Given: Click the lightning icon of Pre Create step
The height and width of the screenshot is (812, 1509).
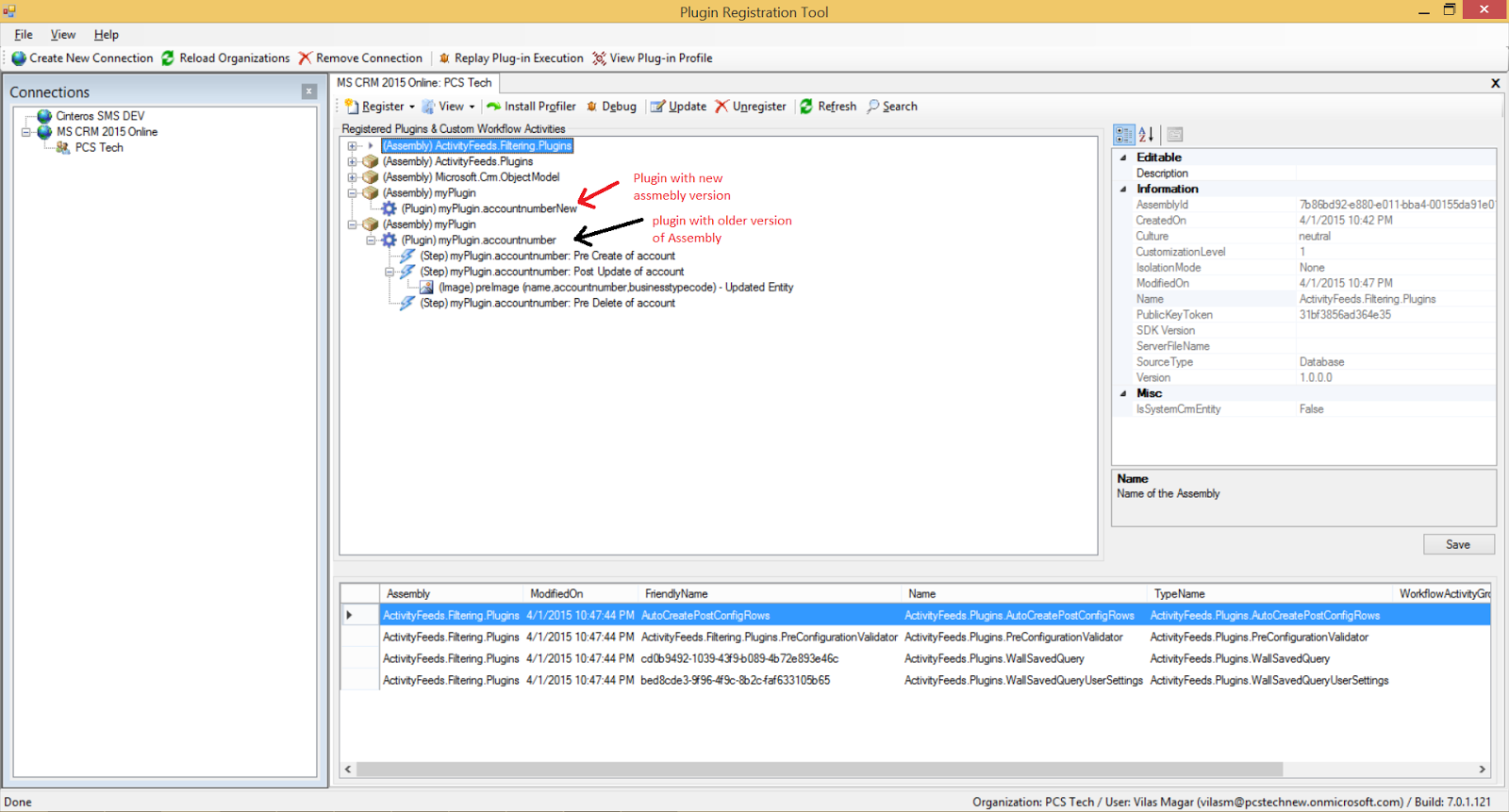Looking at the screenshot, I should pos(406,256).
